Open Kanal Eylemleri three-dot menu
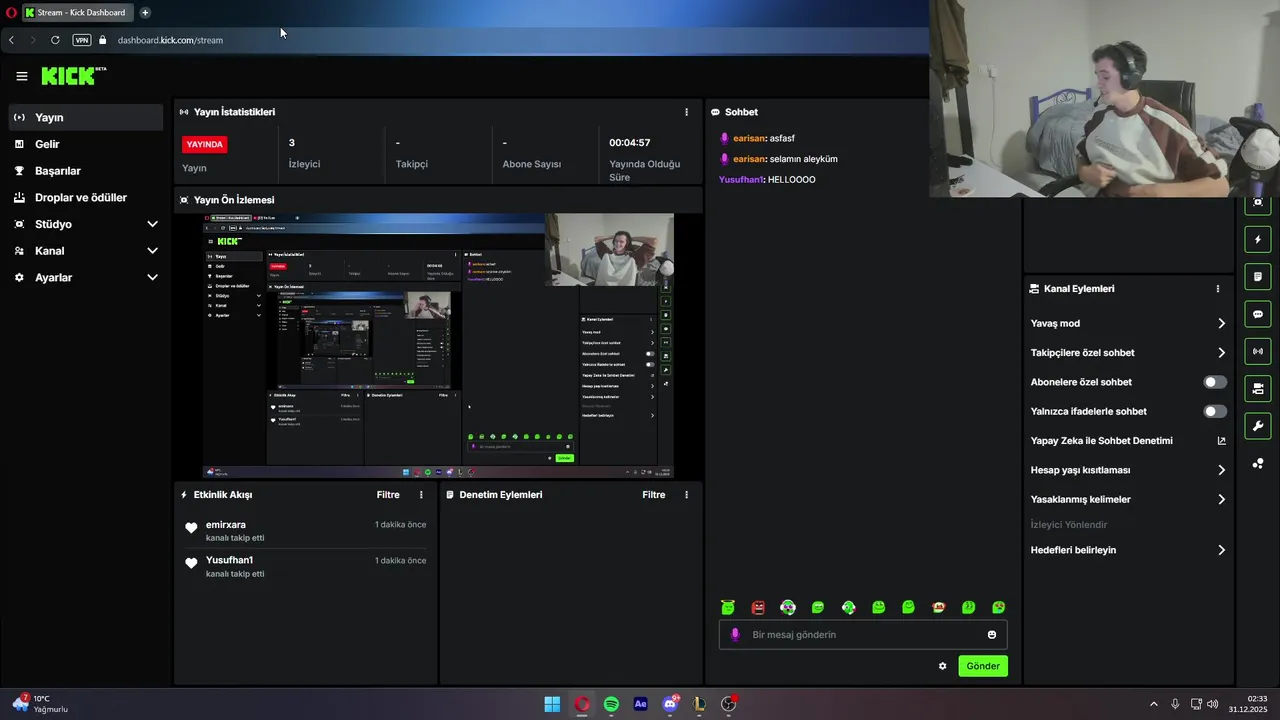Viewport: 1280px width, 720px height. [x=1217, y=289]
